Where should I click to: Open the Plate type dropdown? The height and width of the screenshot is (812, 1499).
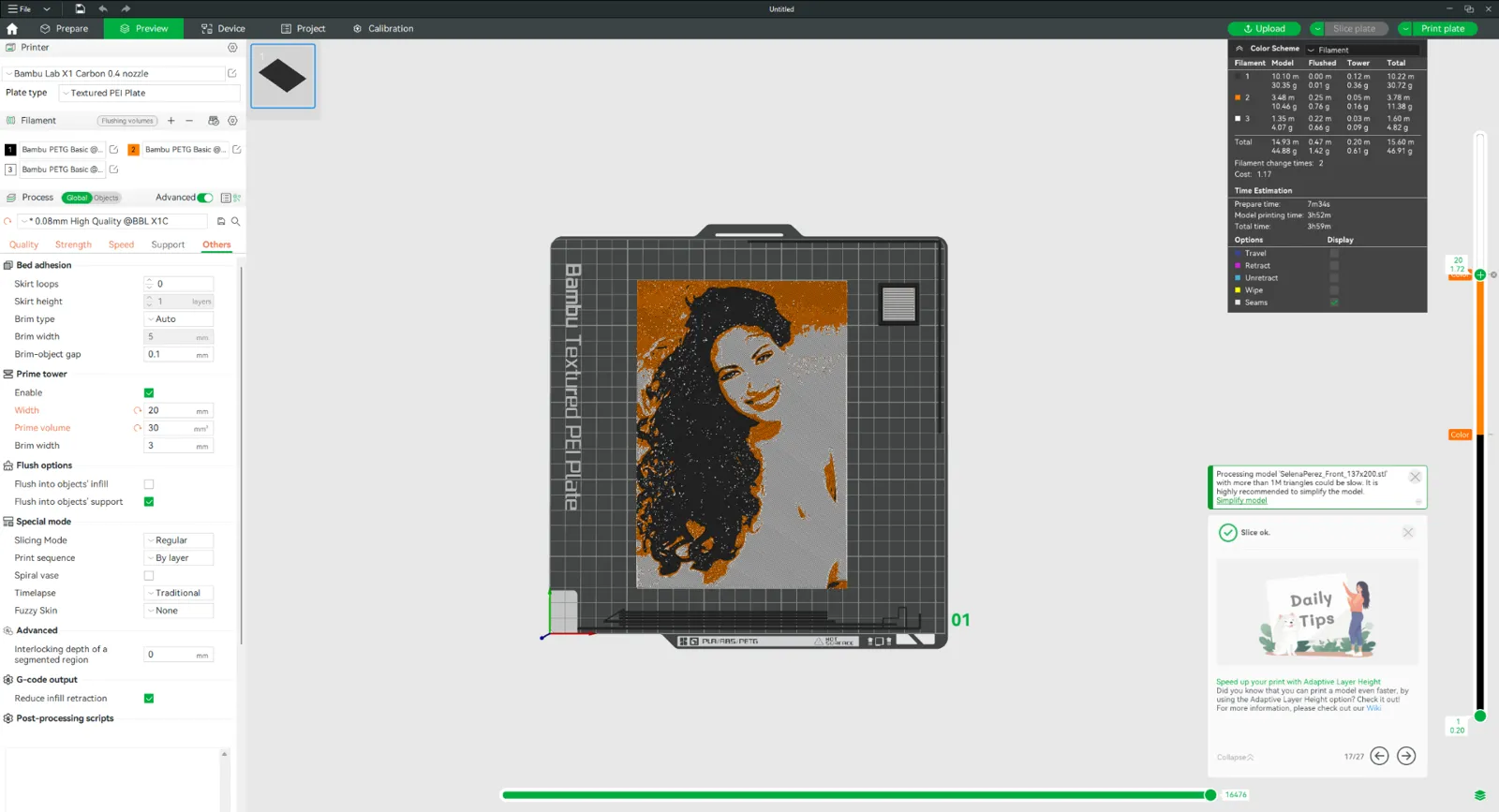tap(150, 93)
